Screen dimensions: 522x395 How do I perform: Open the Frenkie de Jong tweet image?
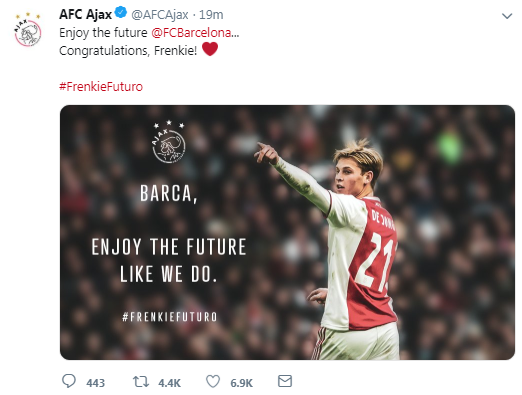(x=287, y=232)
